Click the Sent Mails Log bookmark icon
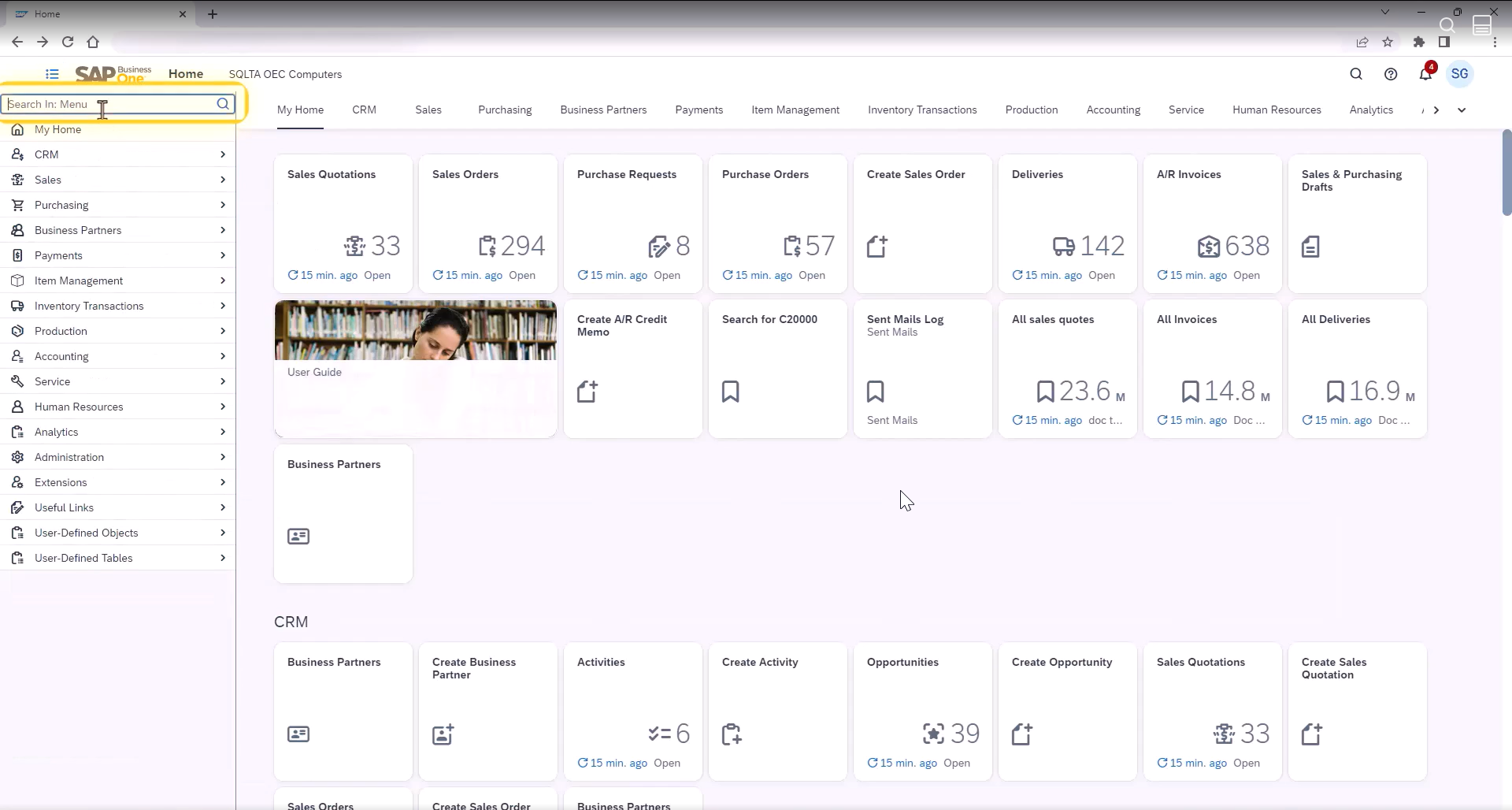Viewport: 1512px width, 810px height. tap(876, 392)
